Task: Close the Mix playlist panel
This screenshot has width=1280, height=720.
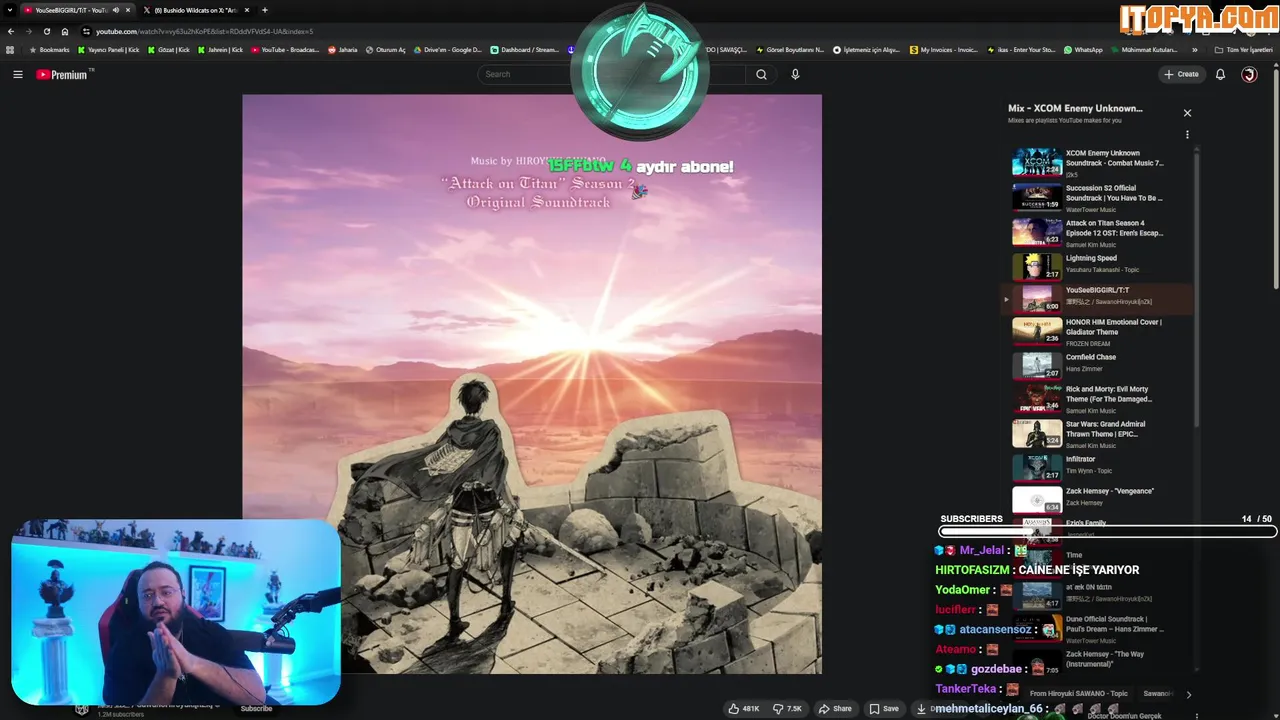Action: pyautogui.click(x=1187, y=113)
